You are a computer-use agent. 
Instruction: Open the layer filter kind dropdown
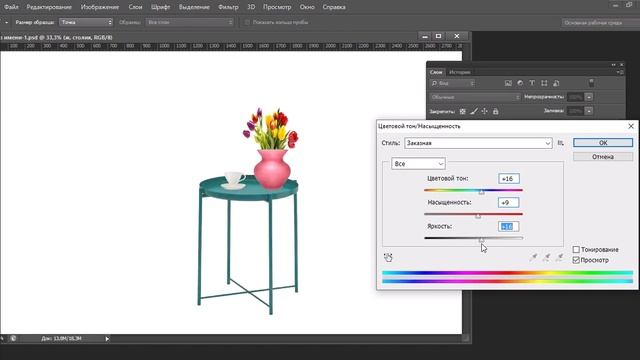click(452, 83)
